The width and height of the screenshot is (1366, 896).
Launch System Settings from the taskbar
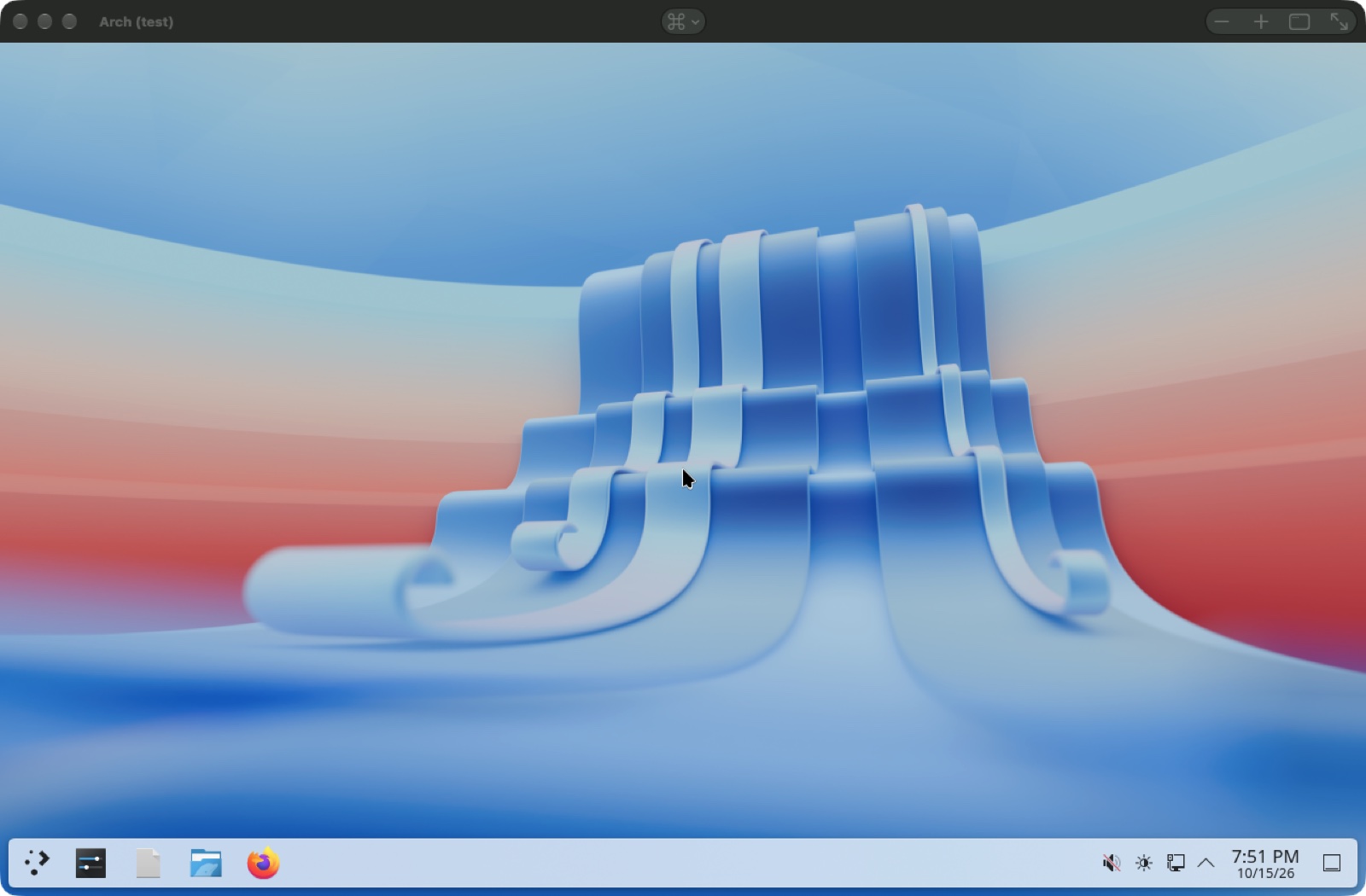(x=90, y=863)
